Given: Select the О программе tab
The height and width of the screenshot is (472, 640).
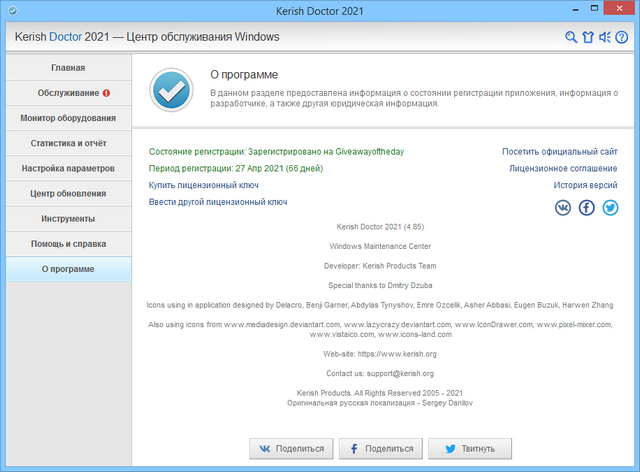Looking at the screenshot, I should click(69, 269).
